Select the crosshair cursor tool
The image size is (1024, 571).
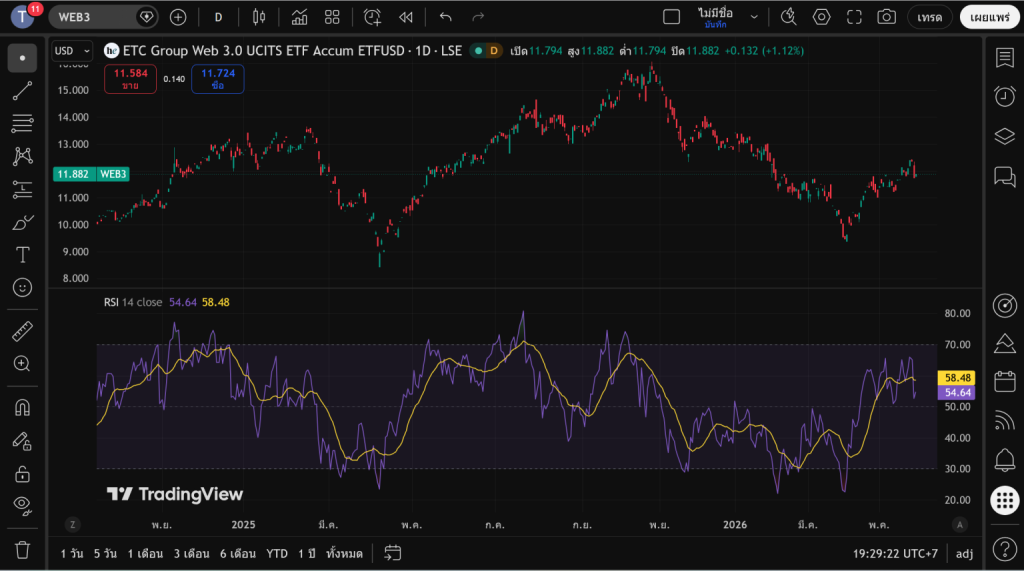coord(22,58)
